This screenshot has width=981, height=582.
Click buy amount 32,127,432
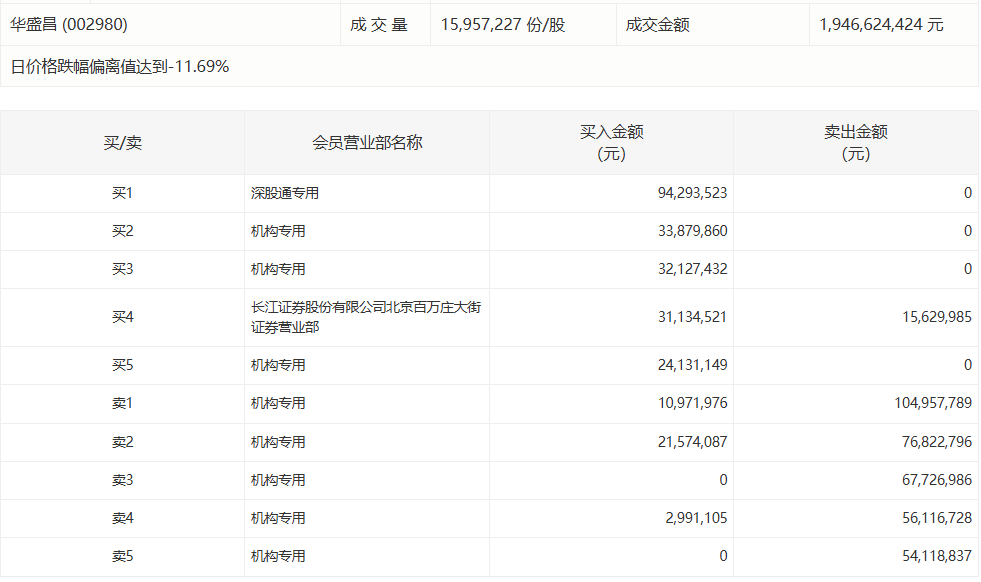coord(692,269)
